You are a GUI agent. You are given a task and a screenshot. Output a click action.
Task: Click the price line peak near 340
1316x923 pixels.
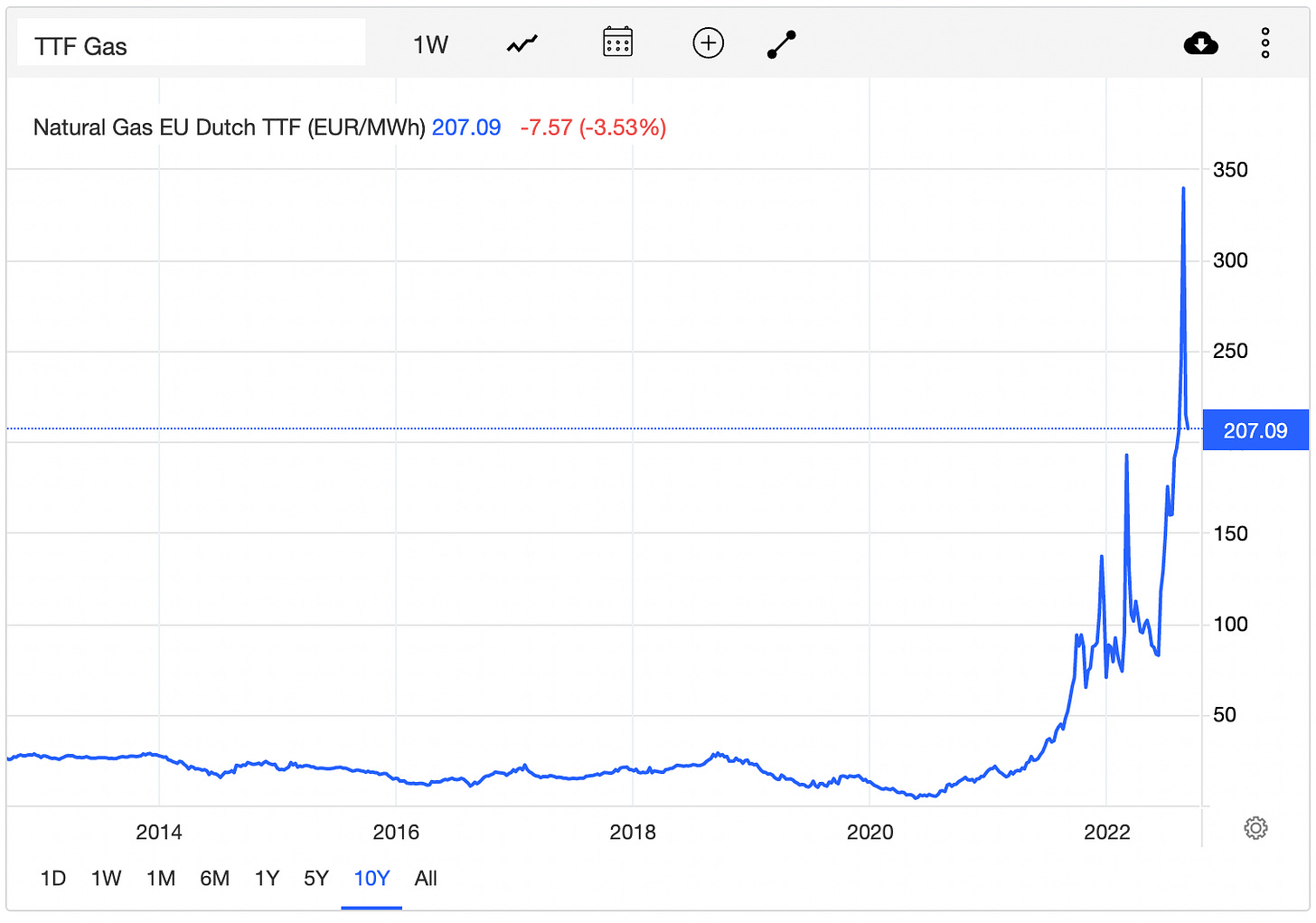tap(1183, 189)
